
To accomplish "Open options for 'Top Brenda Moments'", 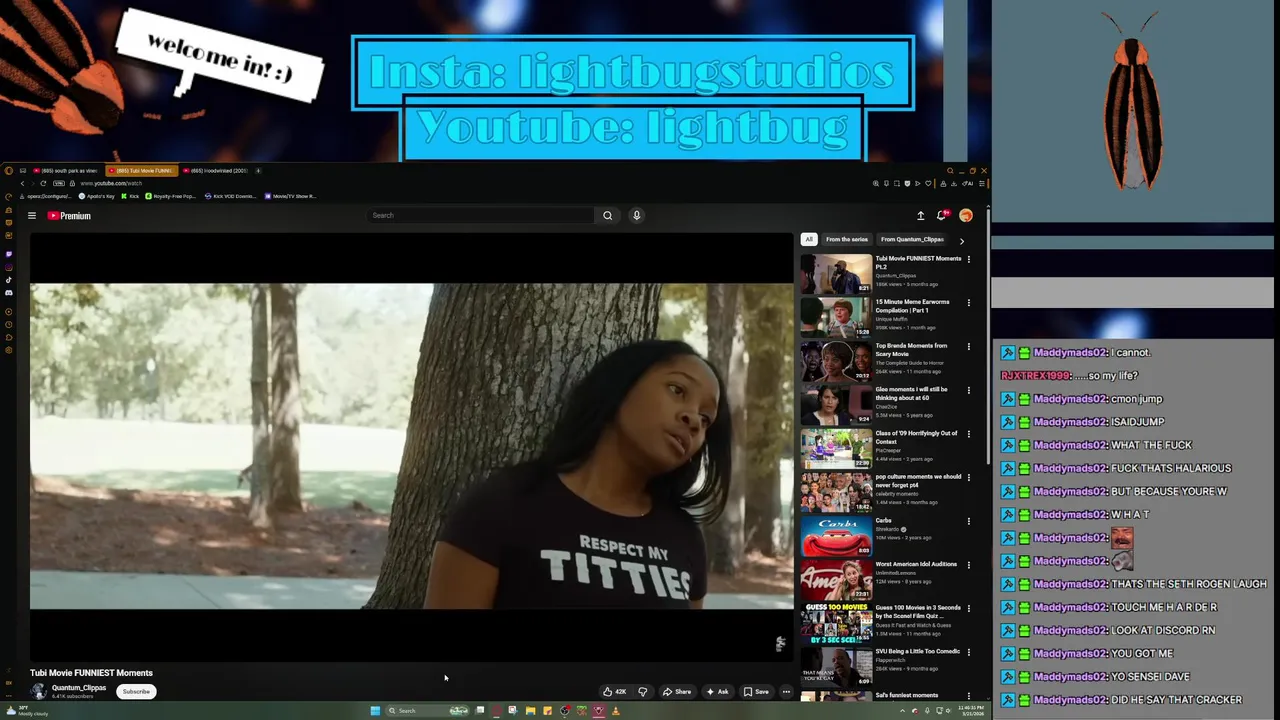I will (x=968, y=346).
